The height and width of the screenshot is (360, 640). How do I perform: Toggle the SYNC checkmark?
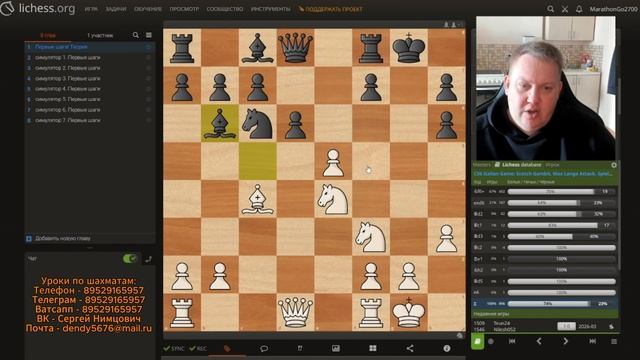click(174, 349)
